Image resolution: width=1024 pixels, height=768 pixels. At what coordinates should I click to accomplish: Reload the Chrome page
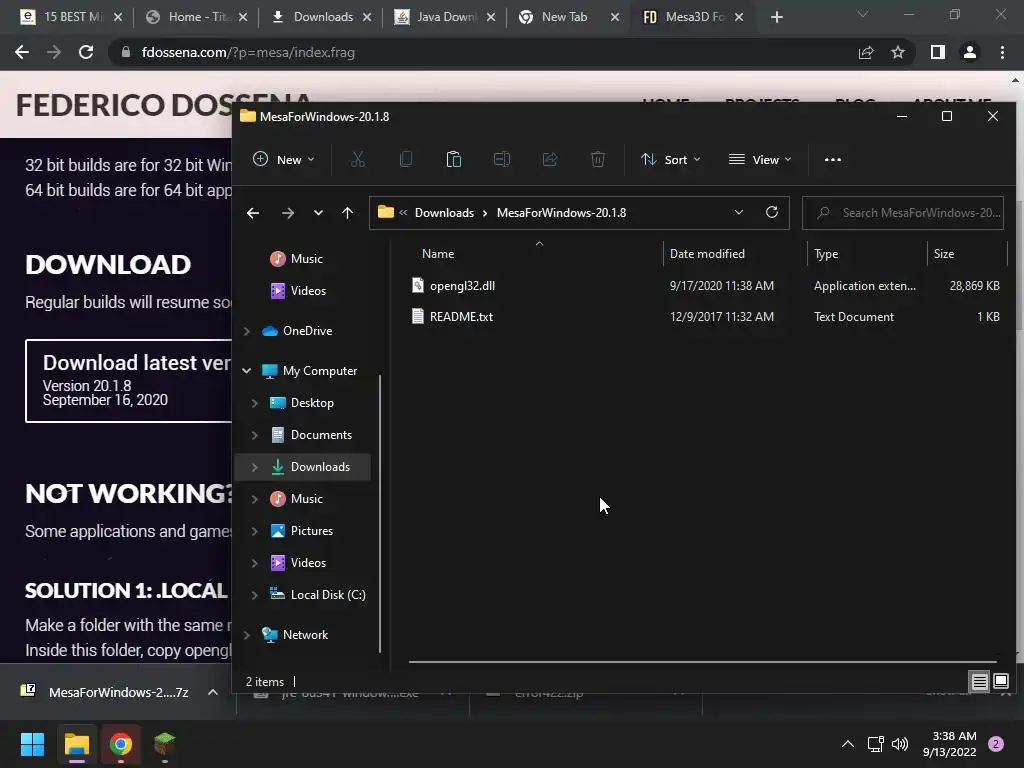point(86,52)
